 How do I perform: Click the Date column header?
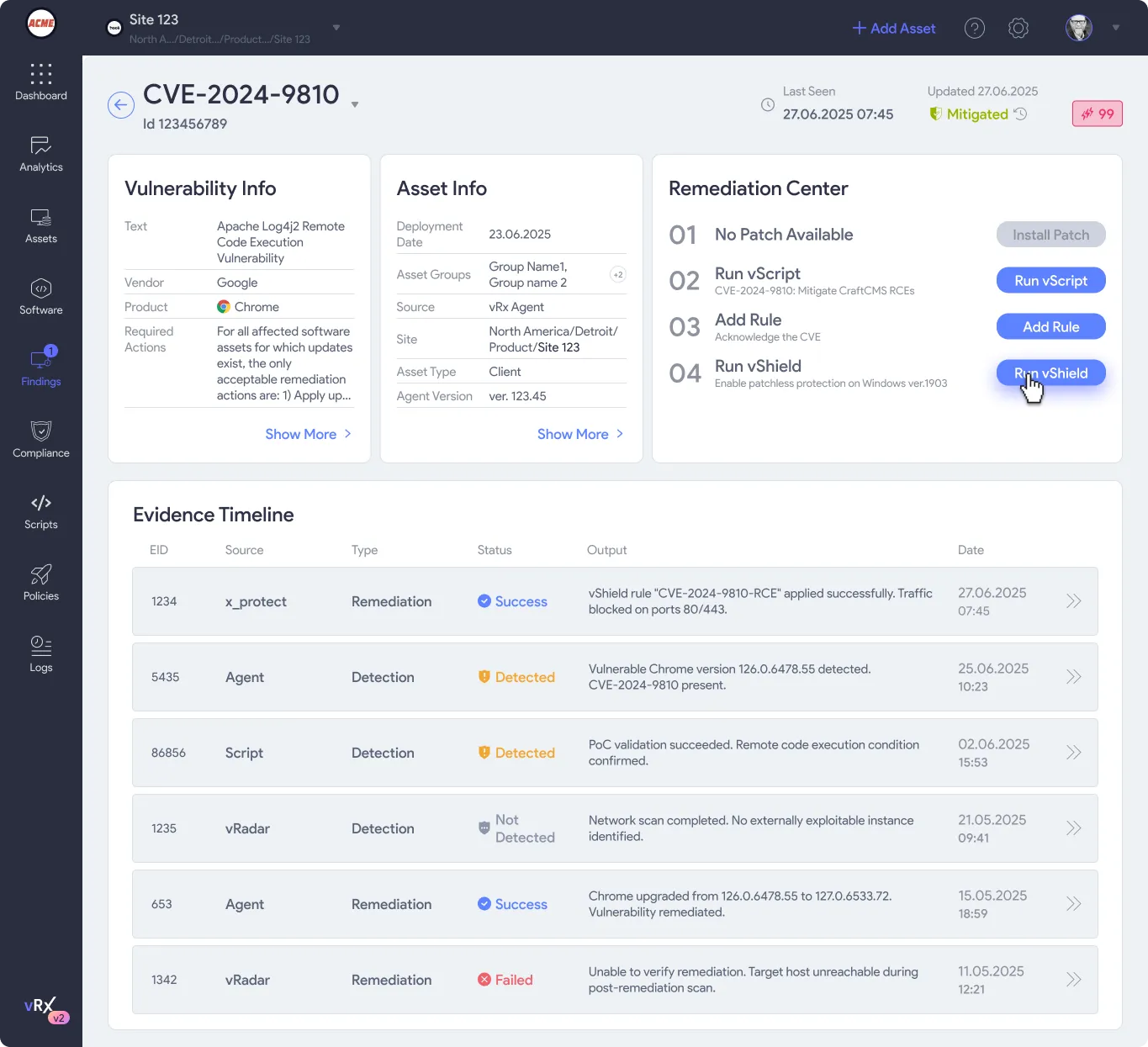click(971, 550)
